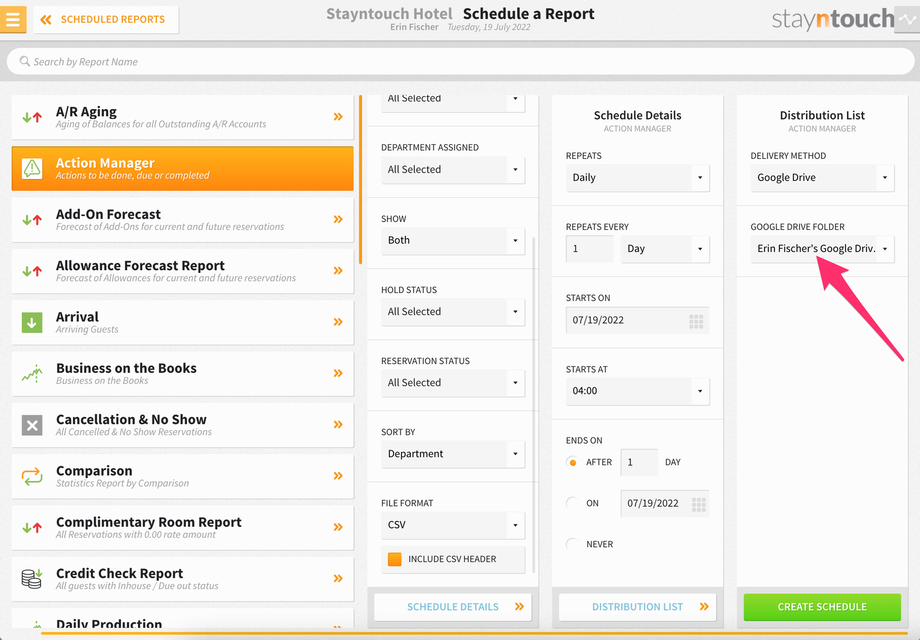Open the Sort By Department dropdown
The width and height of the screenshot is (920, 640).
click(x=453, y=454)
